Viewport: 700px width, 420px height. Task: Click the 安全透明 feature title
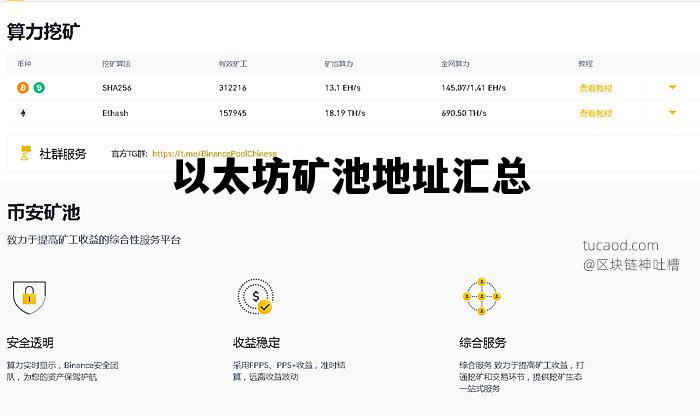(x=30, y=343)
